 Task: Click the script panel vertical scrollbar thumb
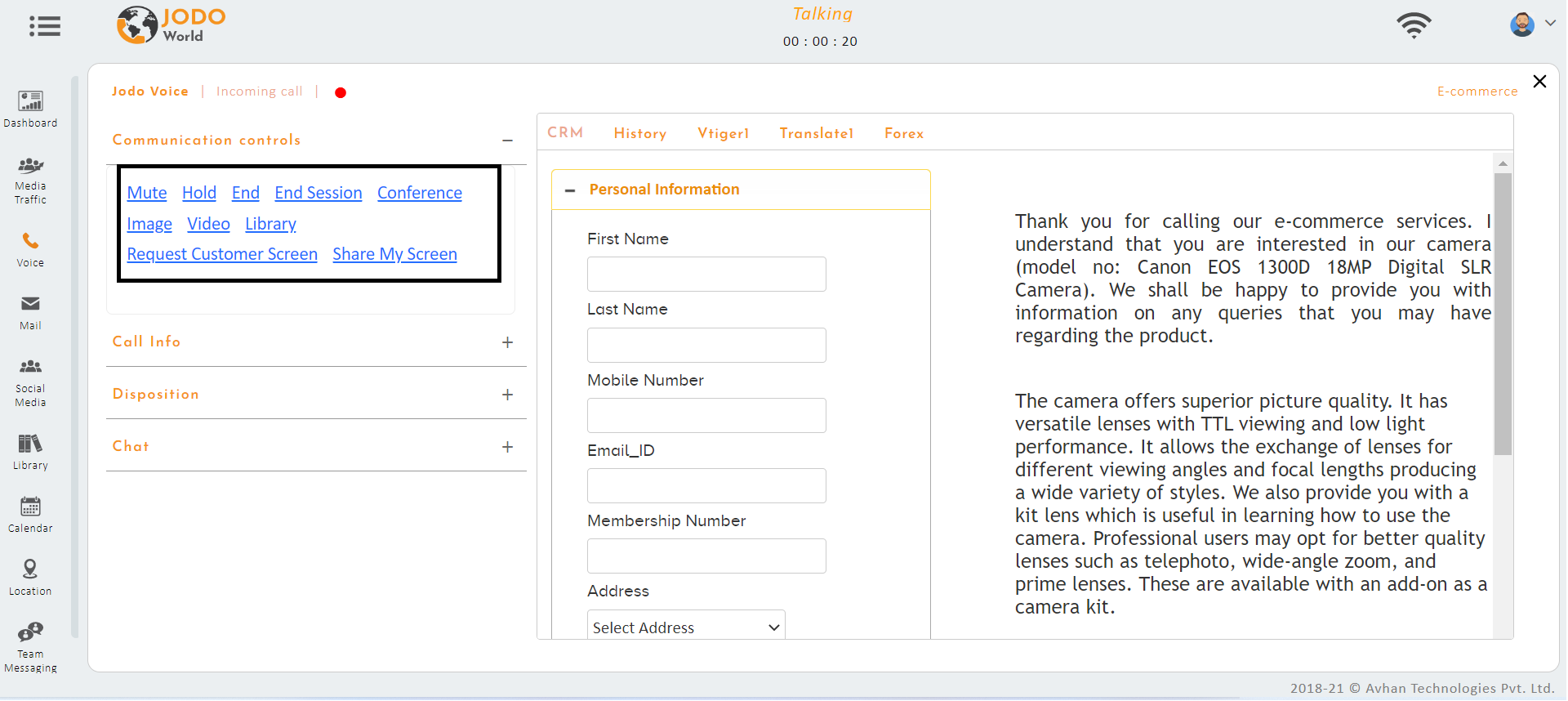pyautogui.click(x=1503, y=314)
